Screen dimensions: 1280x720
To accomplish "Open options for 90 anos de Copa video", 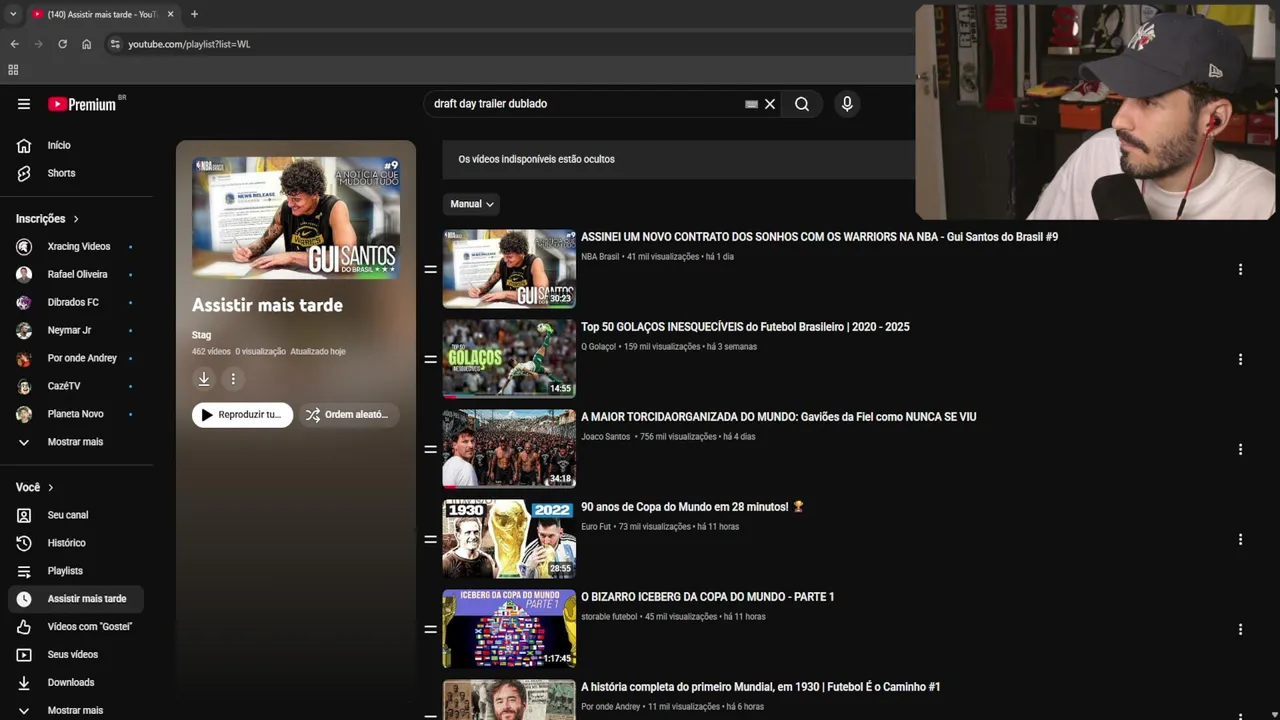I will click(1240, 539).
